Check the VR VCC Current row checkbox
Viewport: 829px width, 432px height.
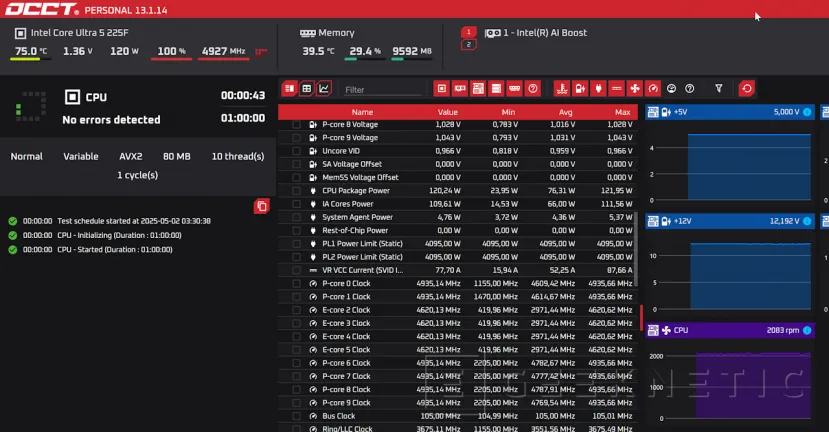[x=297, y=270]
